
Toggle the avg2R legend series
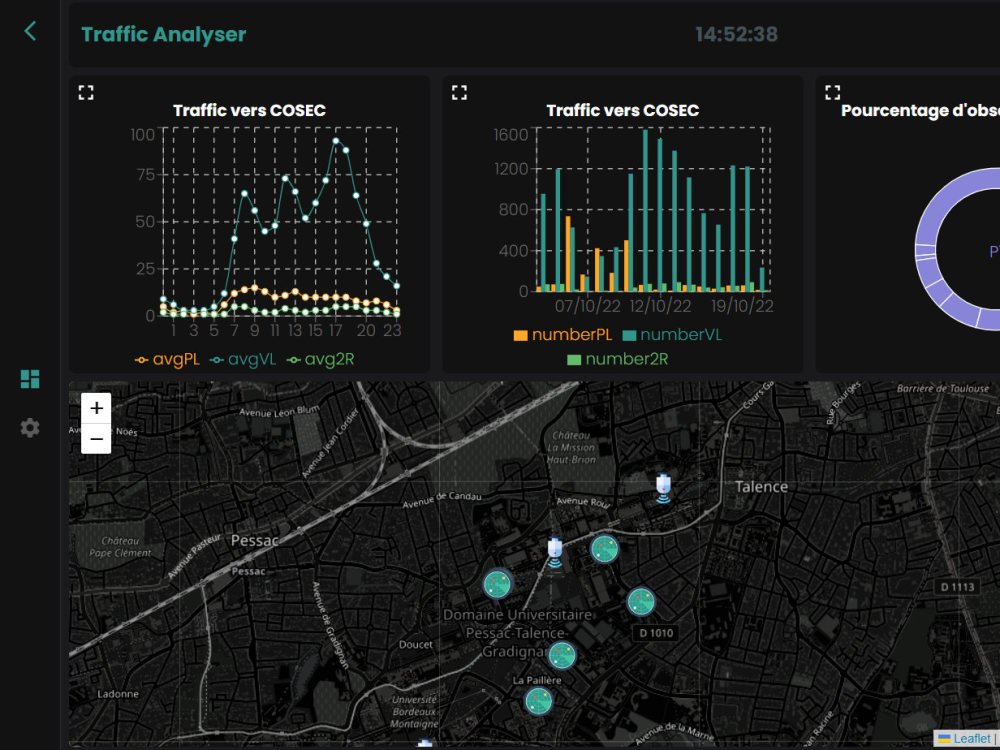point(320,360)
